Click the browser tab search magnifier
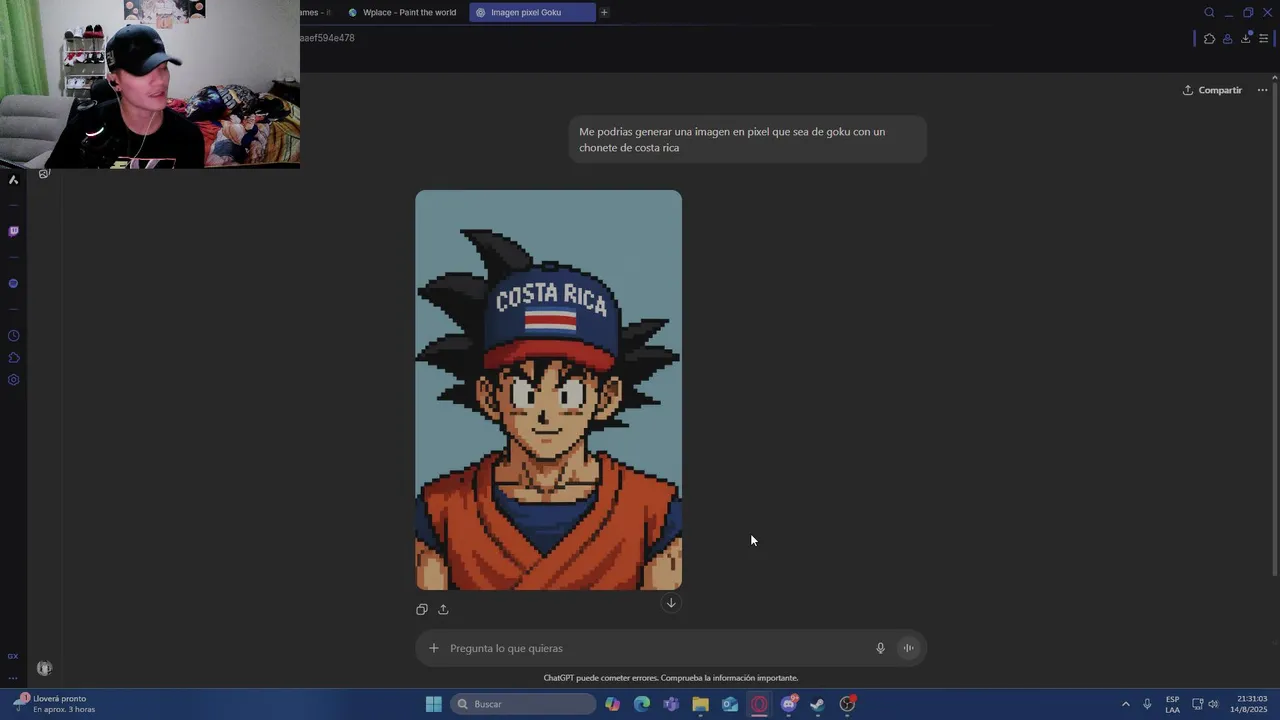The image size is (1280, 720). coord(1209,13)
